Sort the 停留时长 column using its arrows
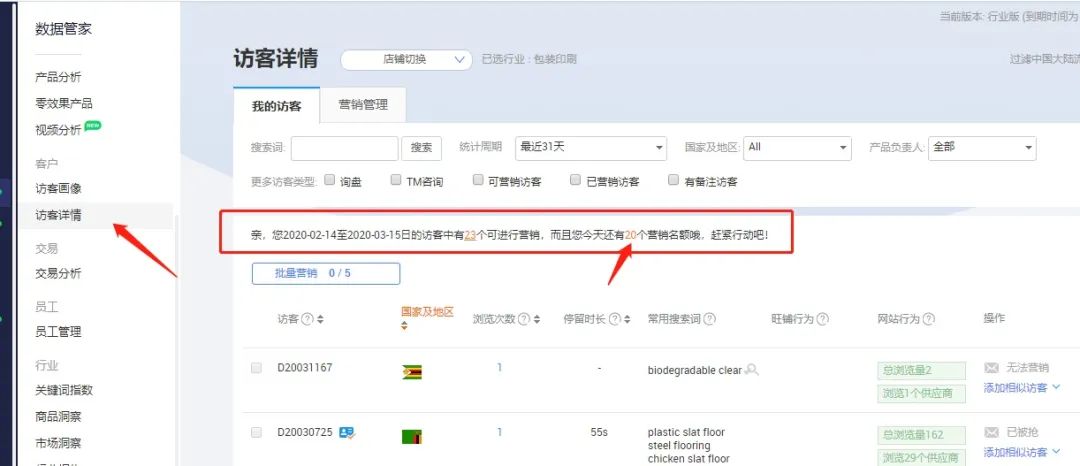Viewport: 1080px width, 466px height. click(627, 319)
